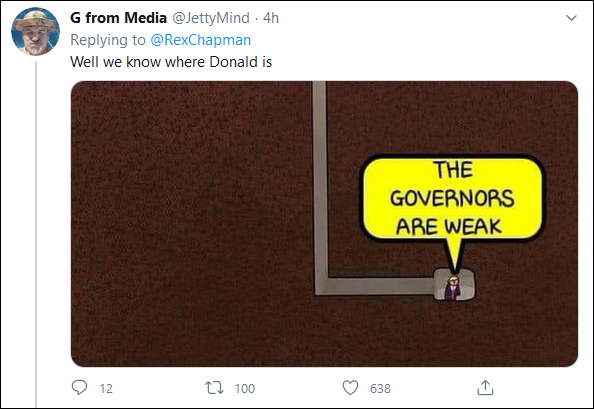Open the G from Media profile avatar
Viewport: 594px width, 409px height.
click(x=35, y=31)
